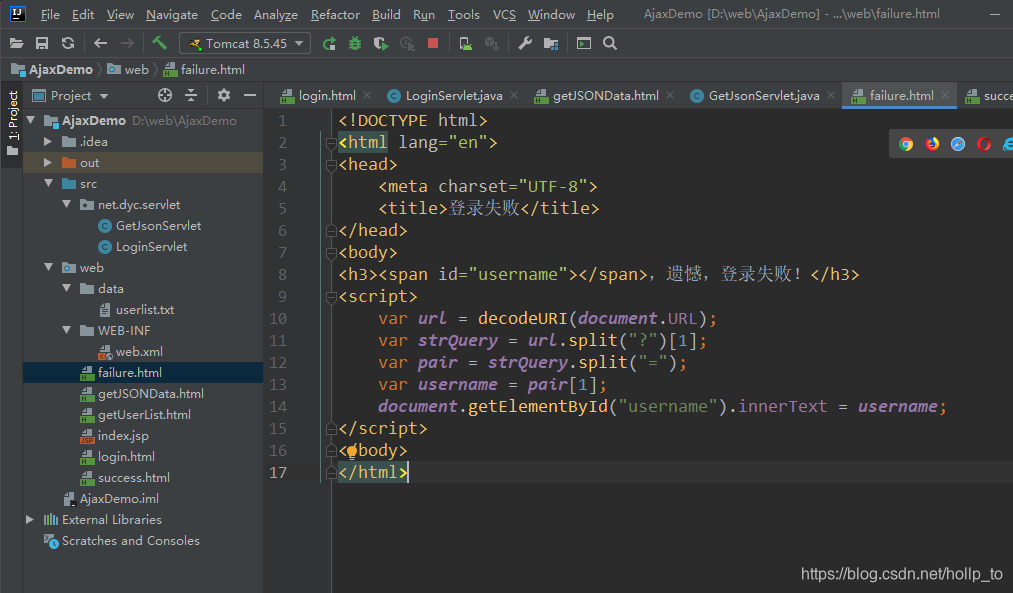1013x593 pixels.
Task: Click the Collapse All icon in Project panel
Action: click(x=191, y=96)
